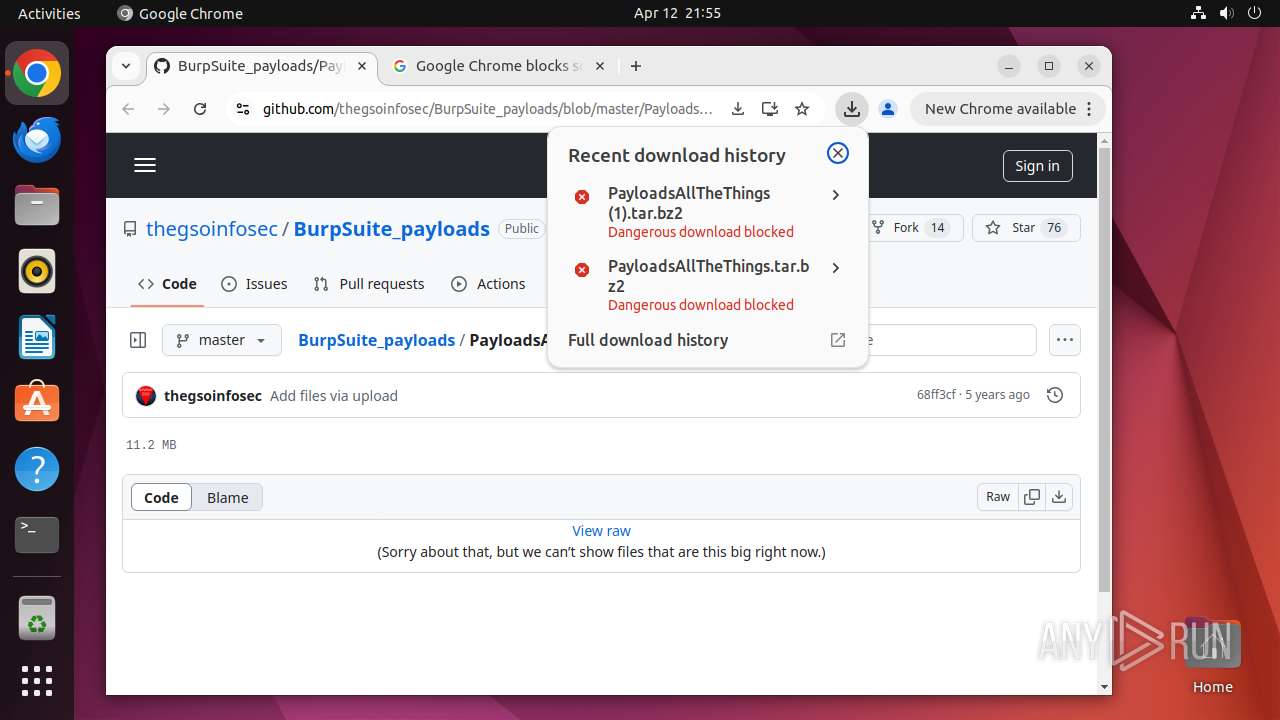The height and width of the screenshot is (720, 1280).
Task: Click the page vertical scrollbar
Action: [1104, 370]
